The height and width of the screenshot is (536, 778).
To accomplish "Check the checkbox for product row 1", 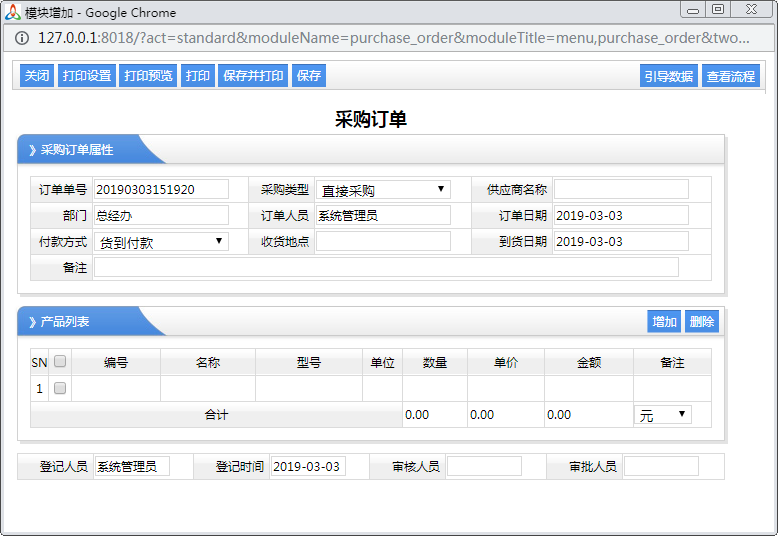I will [x=60, y=388].
